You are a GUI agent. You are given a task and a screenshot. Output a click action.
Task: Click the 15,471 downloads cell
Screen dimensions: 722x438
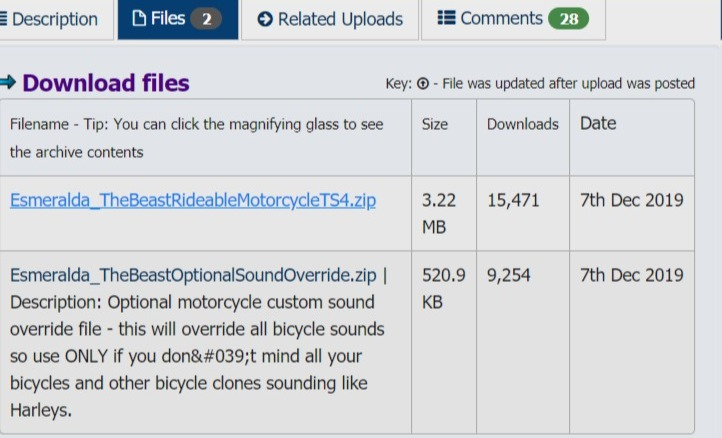tap(513, 200)
